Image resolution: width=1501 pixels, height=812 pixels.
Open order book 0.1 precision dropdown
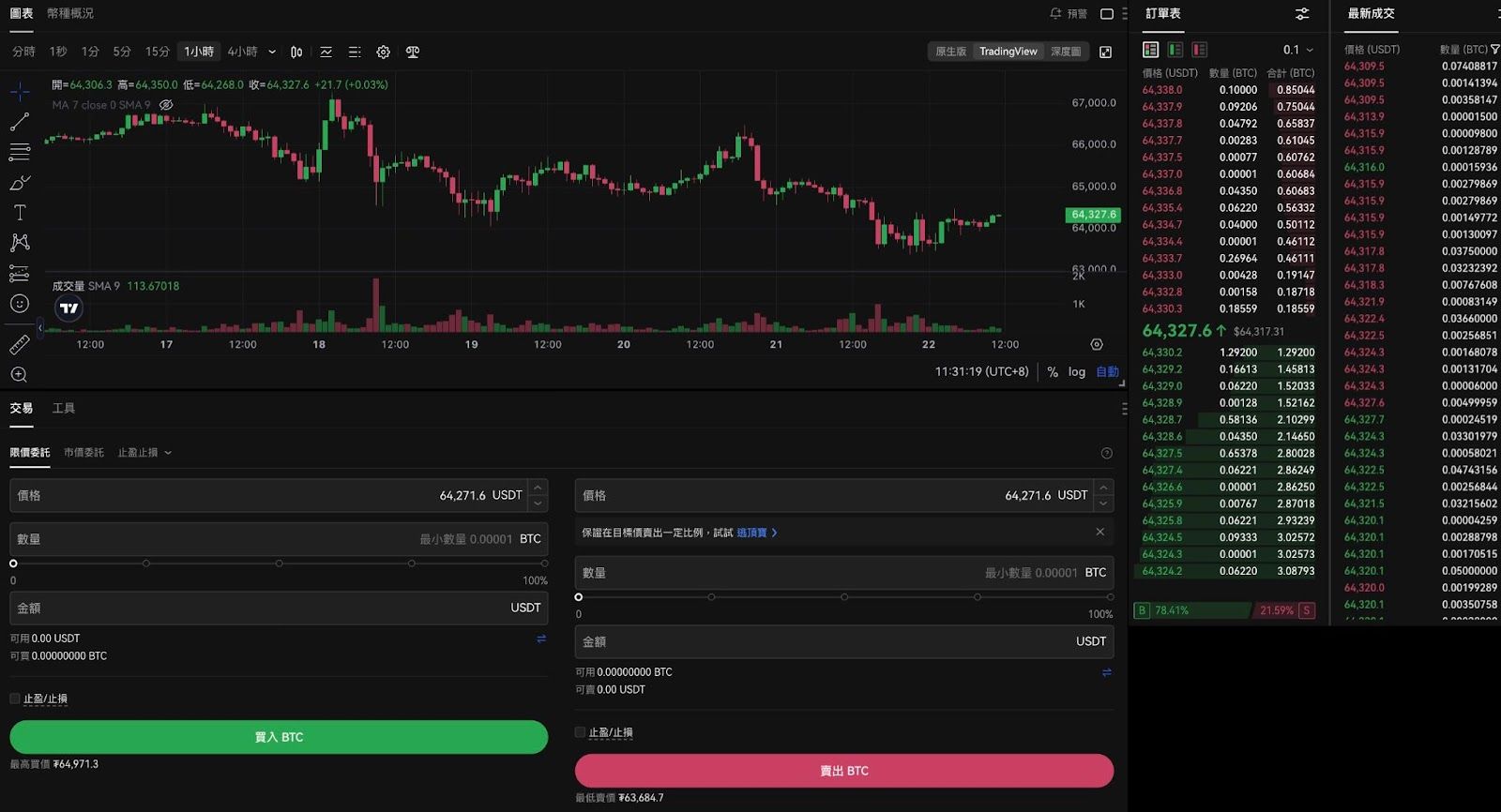[x=1298, y=50]
